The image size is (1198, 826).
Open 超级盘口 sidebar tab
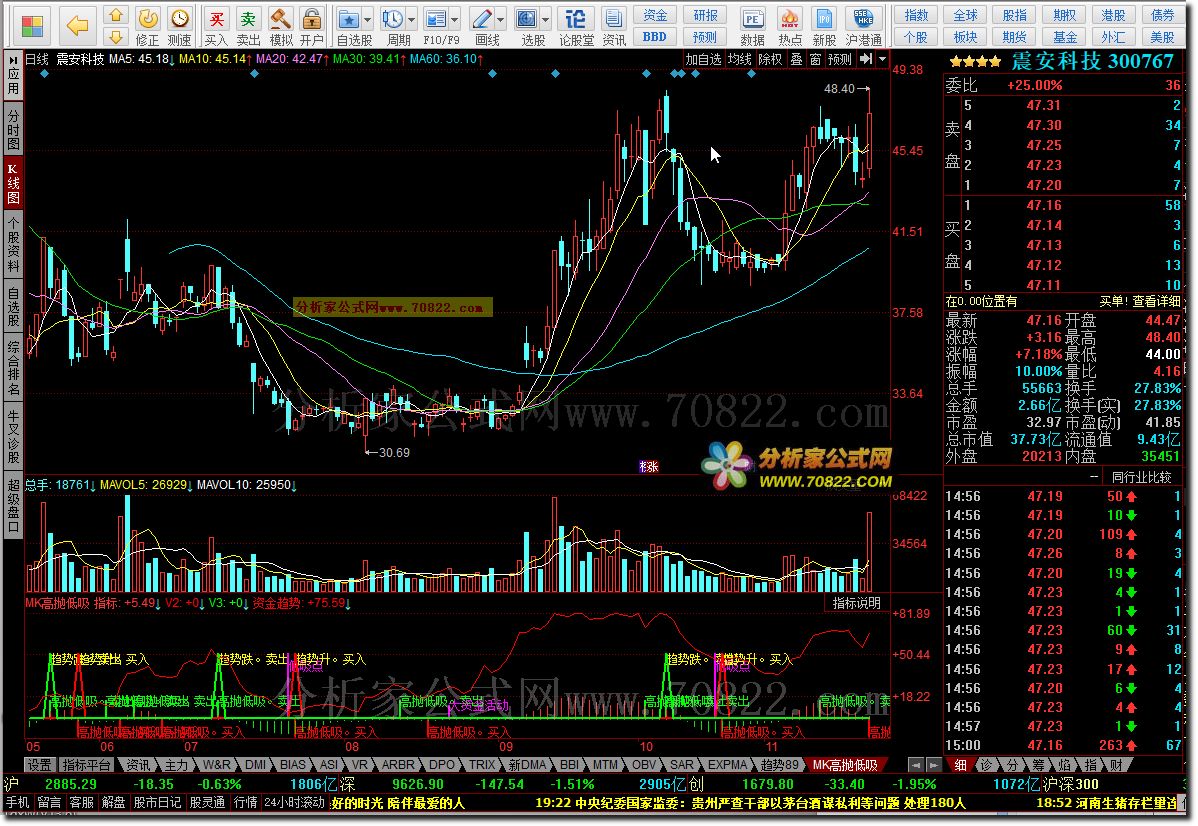click(13, 506)
